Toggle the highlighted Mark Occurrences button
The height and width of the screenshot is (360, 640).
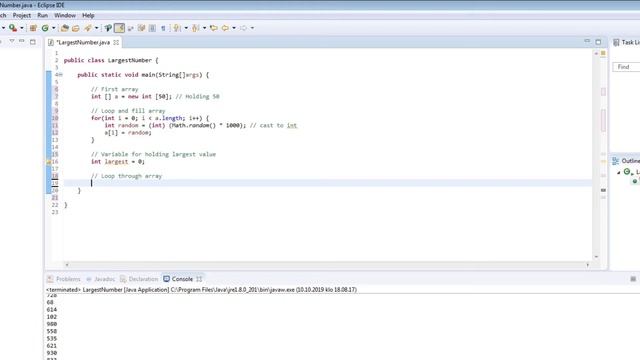(x=119, y=28)
